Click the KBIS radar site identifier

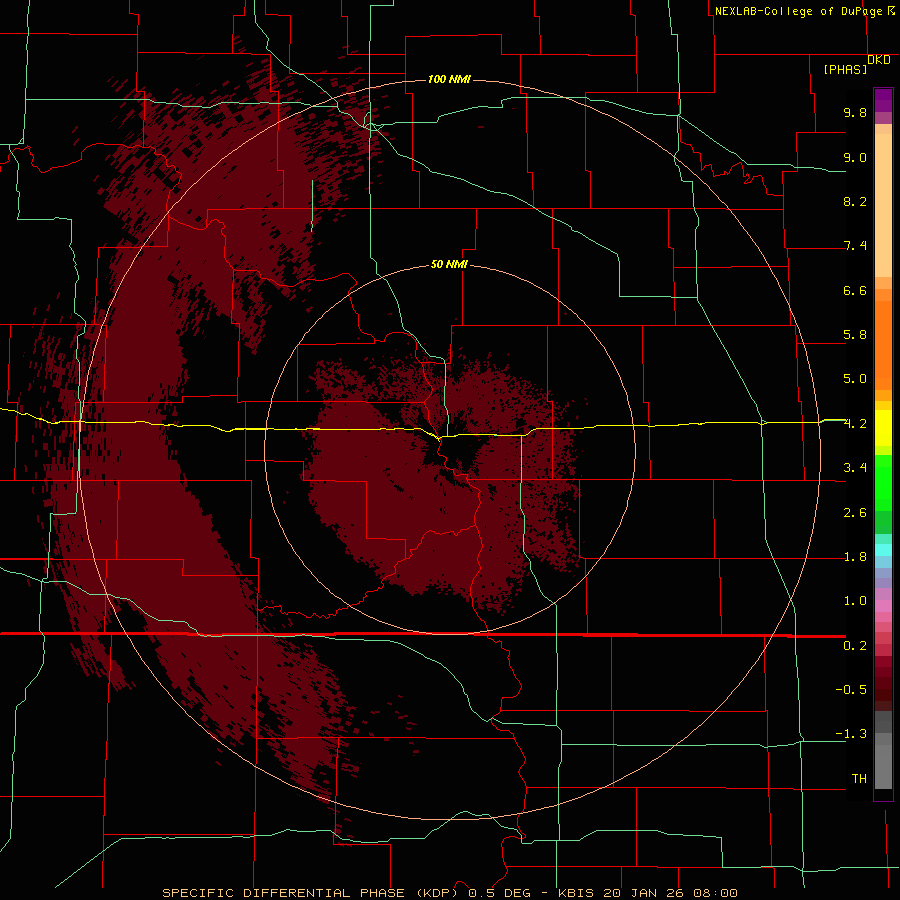[580, 893]
